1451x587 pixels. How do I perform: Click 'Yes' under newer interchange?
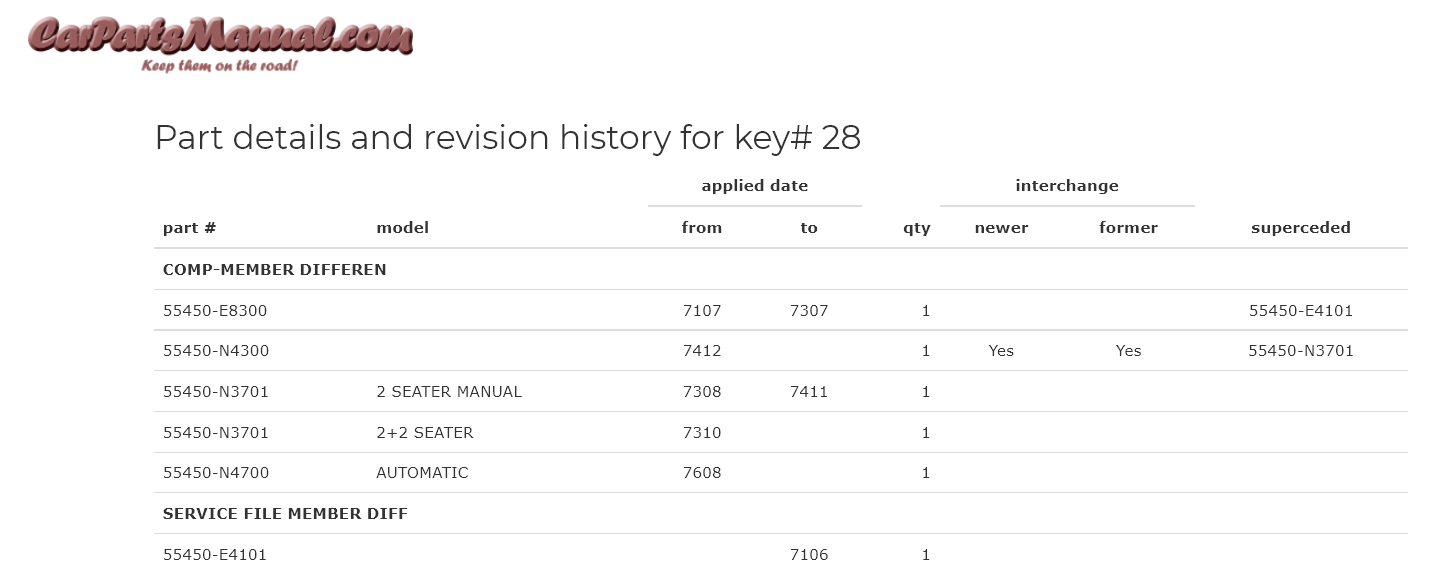point(1001,351)
